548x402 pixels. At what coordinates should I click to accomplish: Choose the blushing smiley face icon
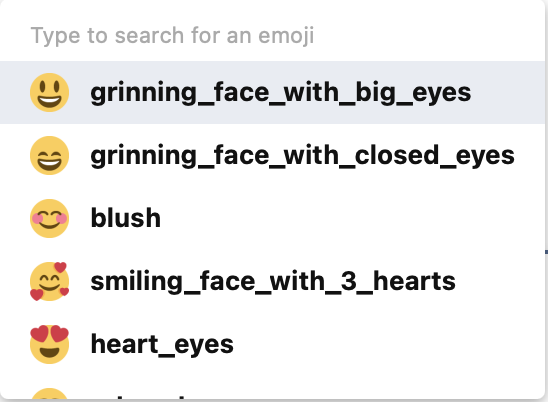pos(49,218)
